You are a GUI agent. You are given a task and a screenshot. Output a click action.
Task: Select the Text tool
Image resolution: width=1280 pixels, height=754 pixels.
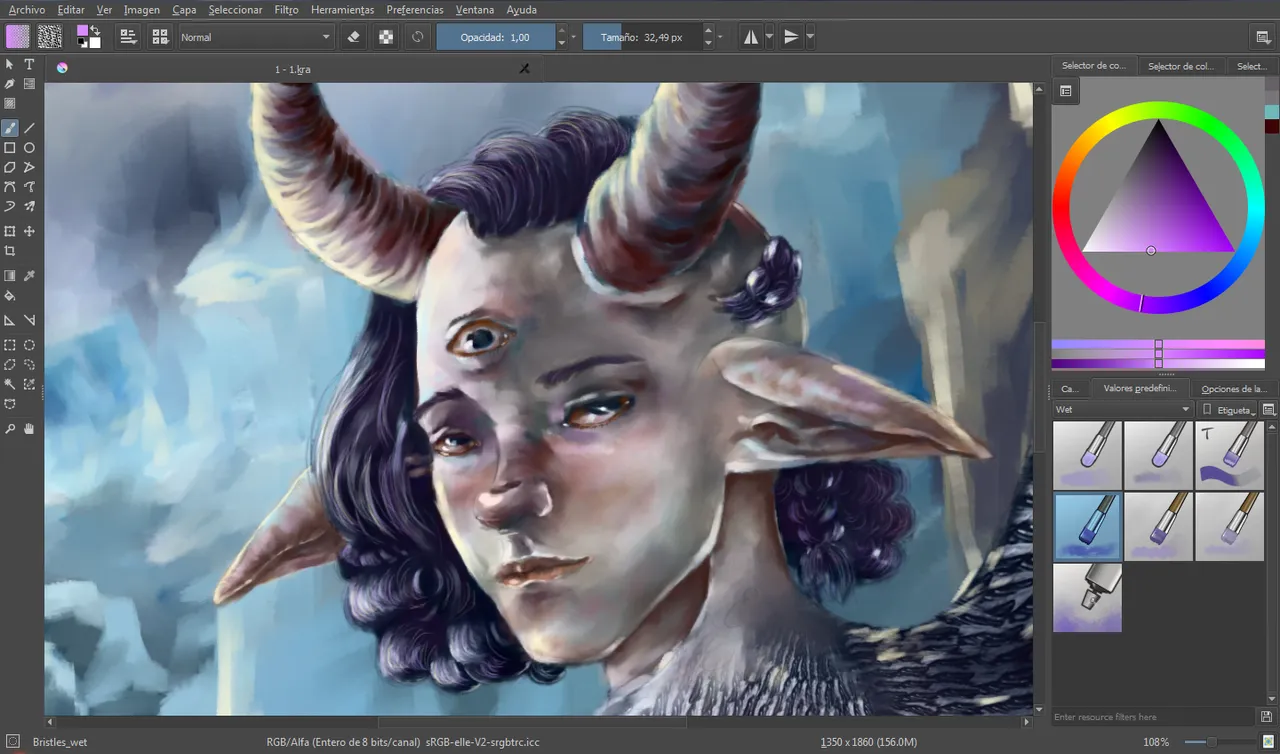tap(30, 64)
